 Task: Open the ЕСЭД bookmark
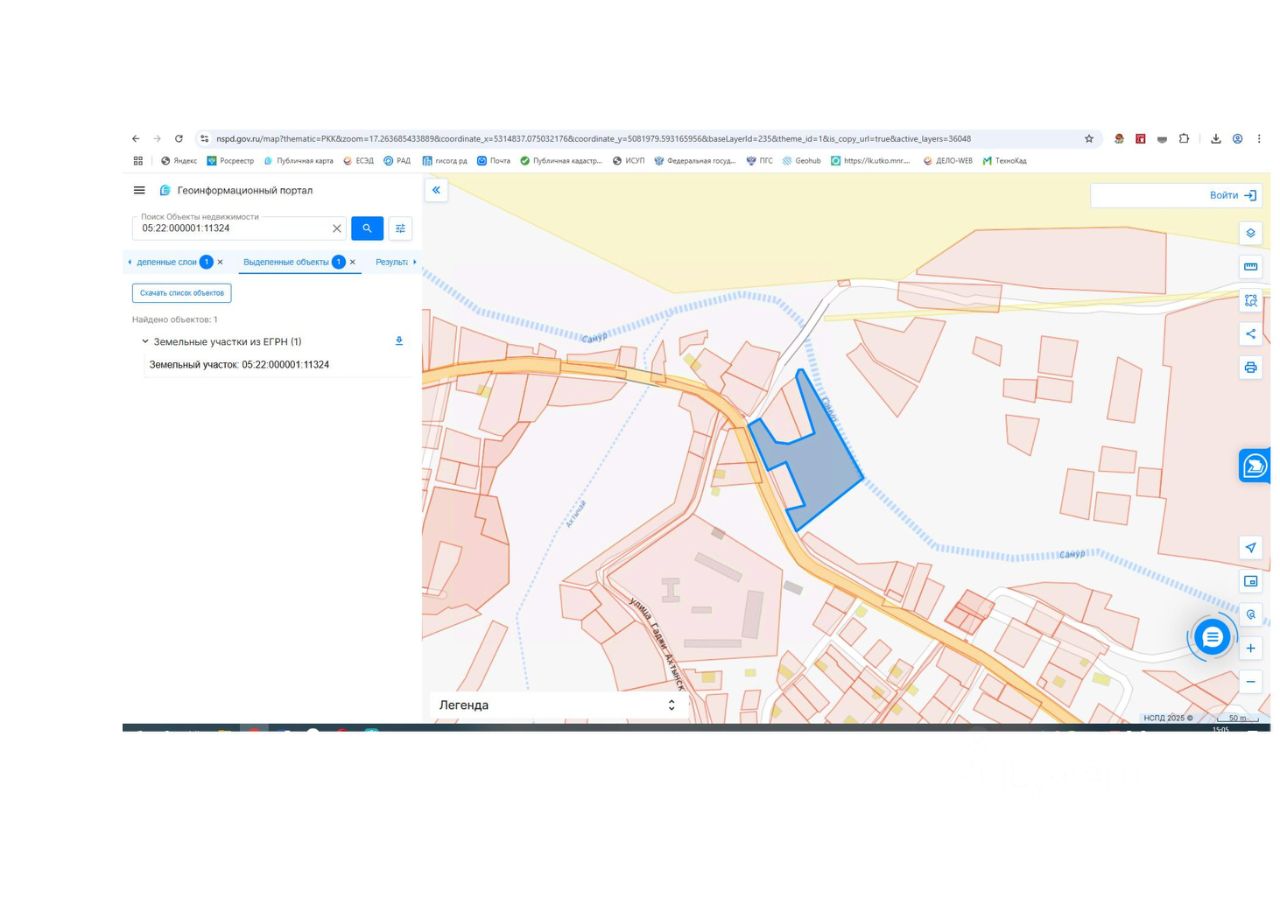tap(358, 160)
